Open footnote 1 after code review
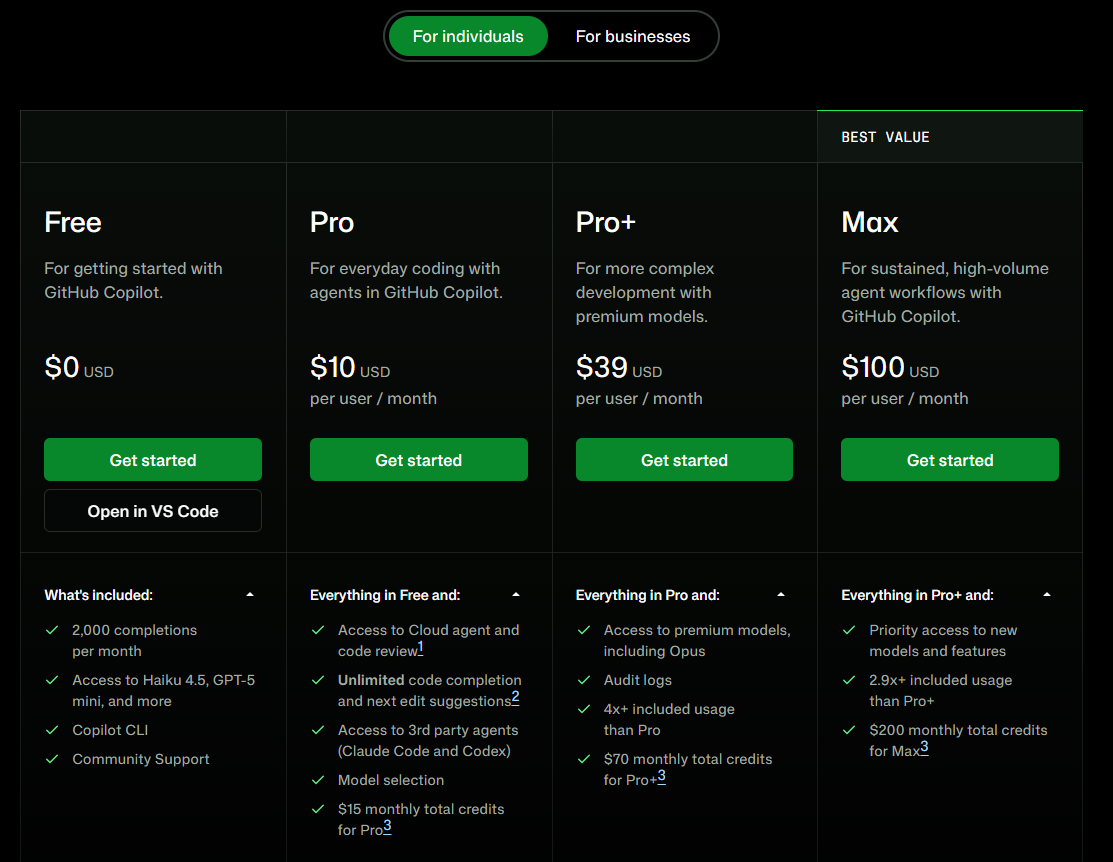Image resolution: width=1113 pixels, height=862 pixels. [420, 648]
